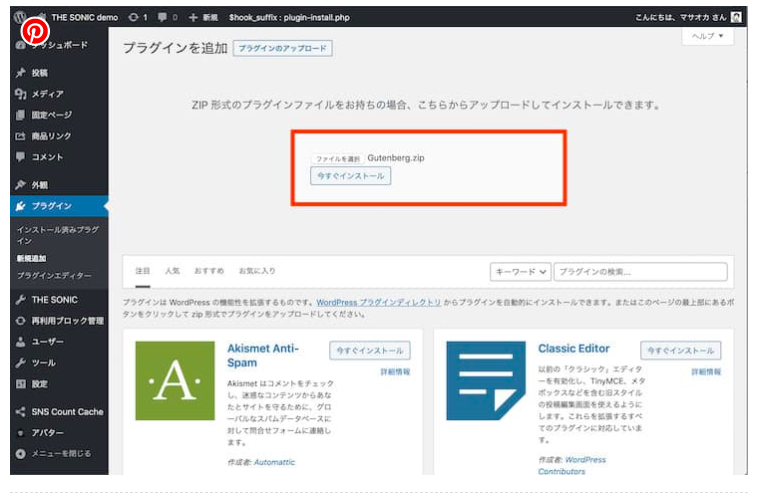Click 今すぐインストール under Gutenberg.zip
Viewport: 757px width, 500px height.
click(x=350, y=176)
